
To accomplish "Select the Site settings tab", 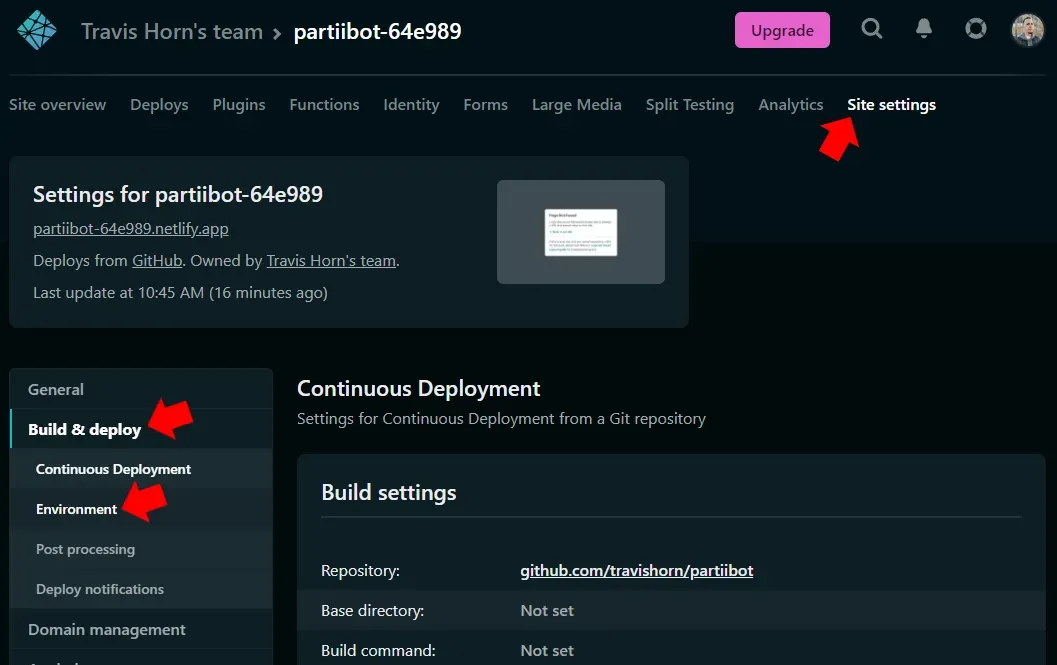I will (891, 104).
